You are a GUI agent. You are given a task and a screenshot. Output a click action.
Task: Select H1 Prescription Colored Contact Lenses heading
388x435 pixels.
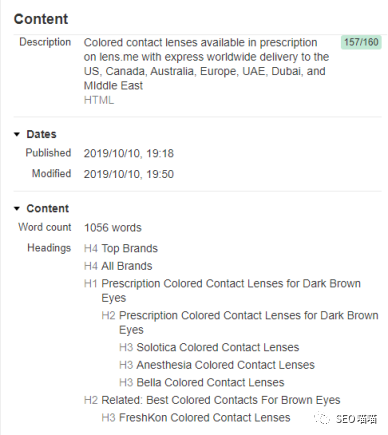(x=222, y=290)
